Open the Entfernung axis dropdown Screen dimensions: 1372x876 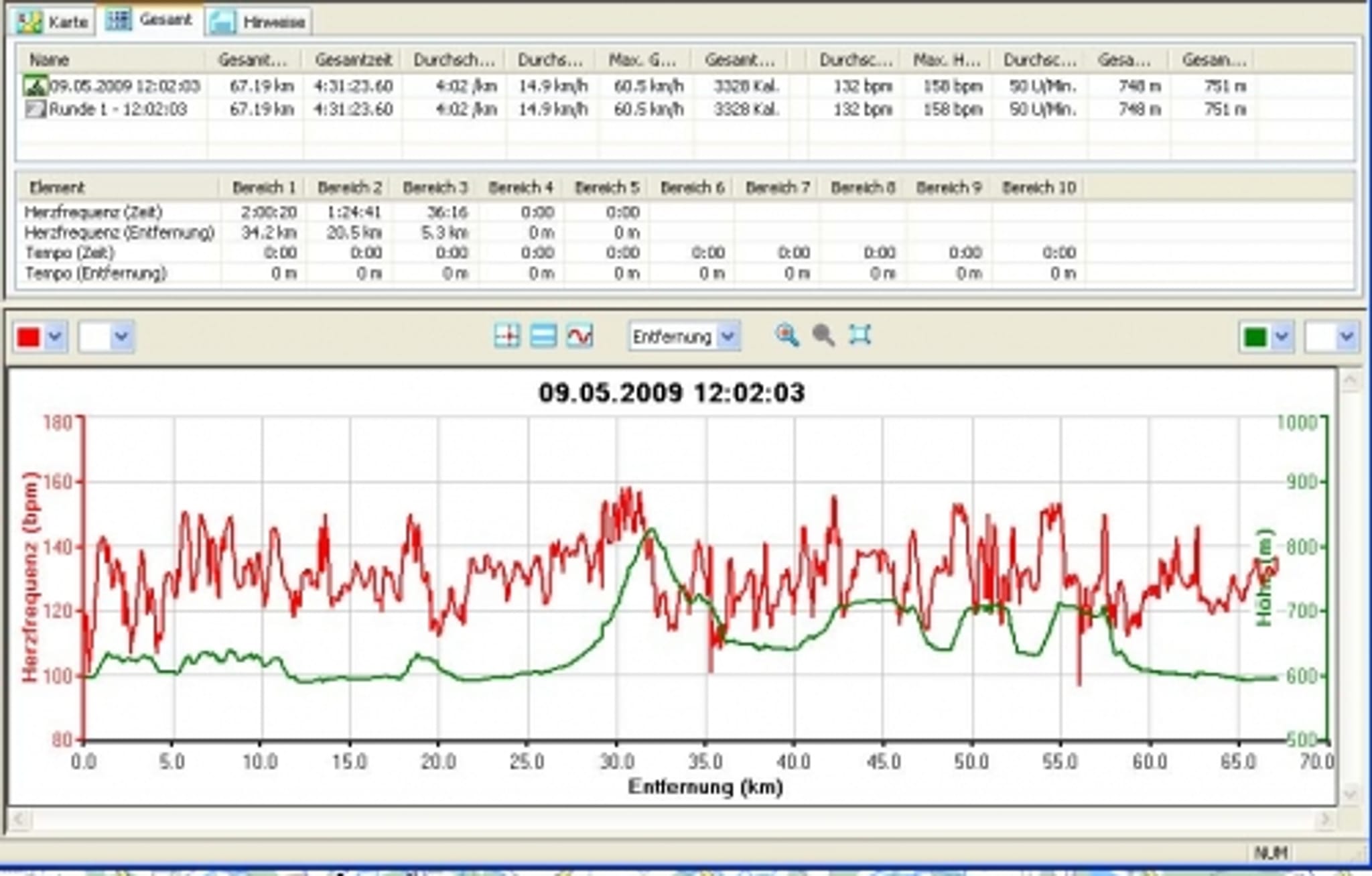tap(684, 336)
